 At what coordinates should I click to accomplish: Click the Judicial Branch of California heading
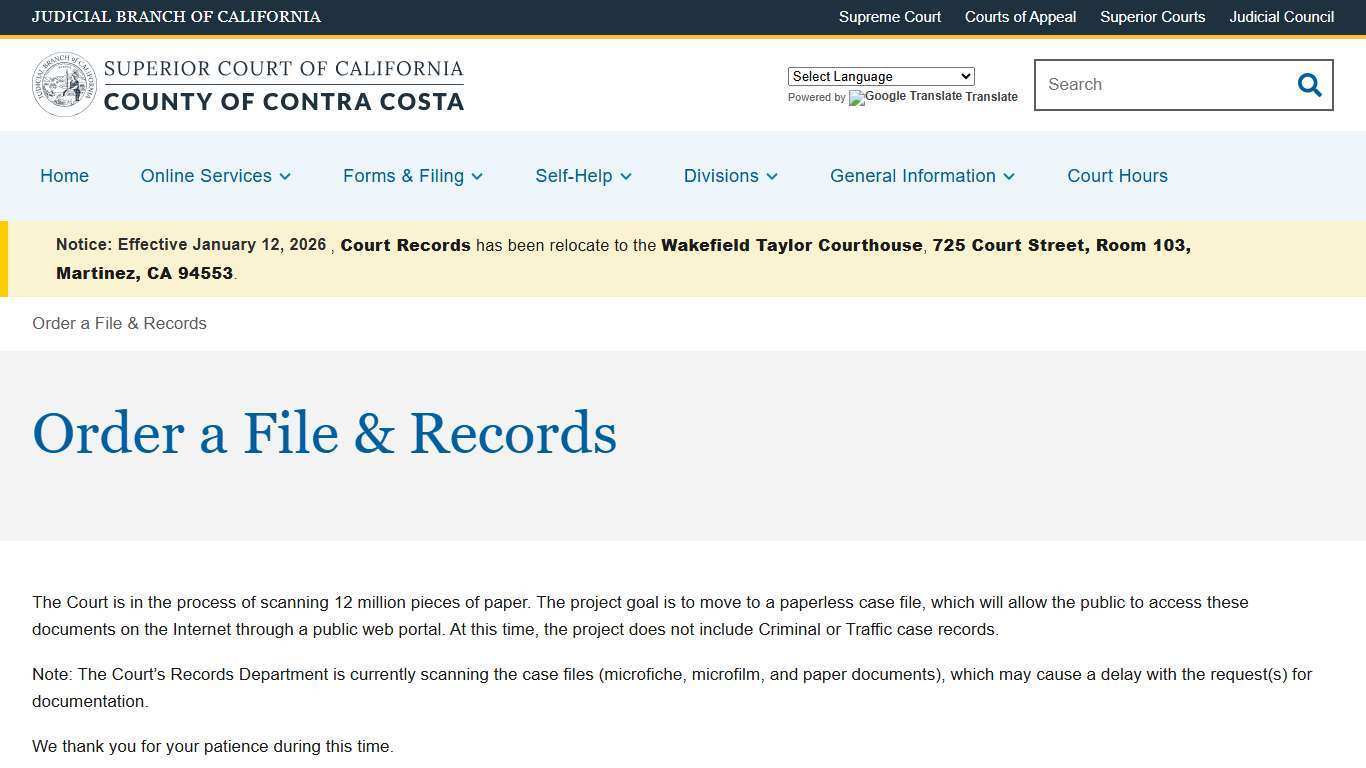coord(176,17)
